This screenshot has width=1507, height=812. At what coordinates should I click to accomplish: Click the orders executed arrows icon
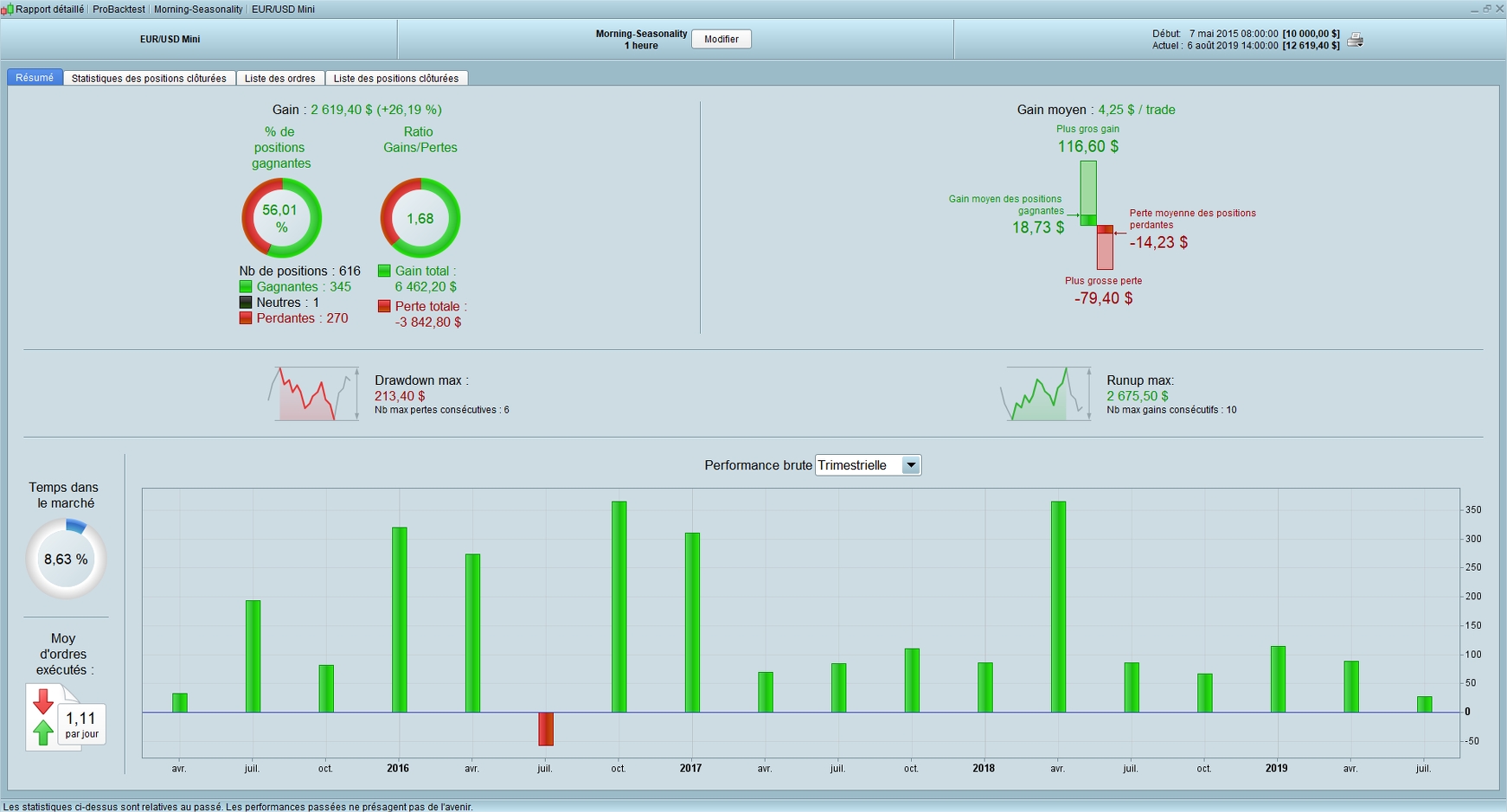43,717
